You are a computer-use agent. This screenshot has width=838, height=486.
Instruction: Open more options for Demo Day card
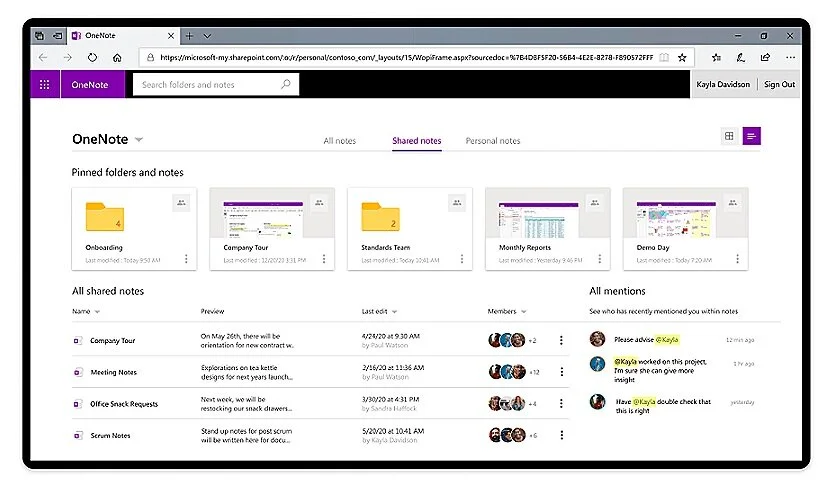tap(738, 259)
